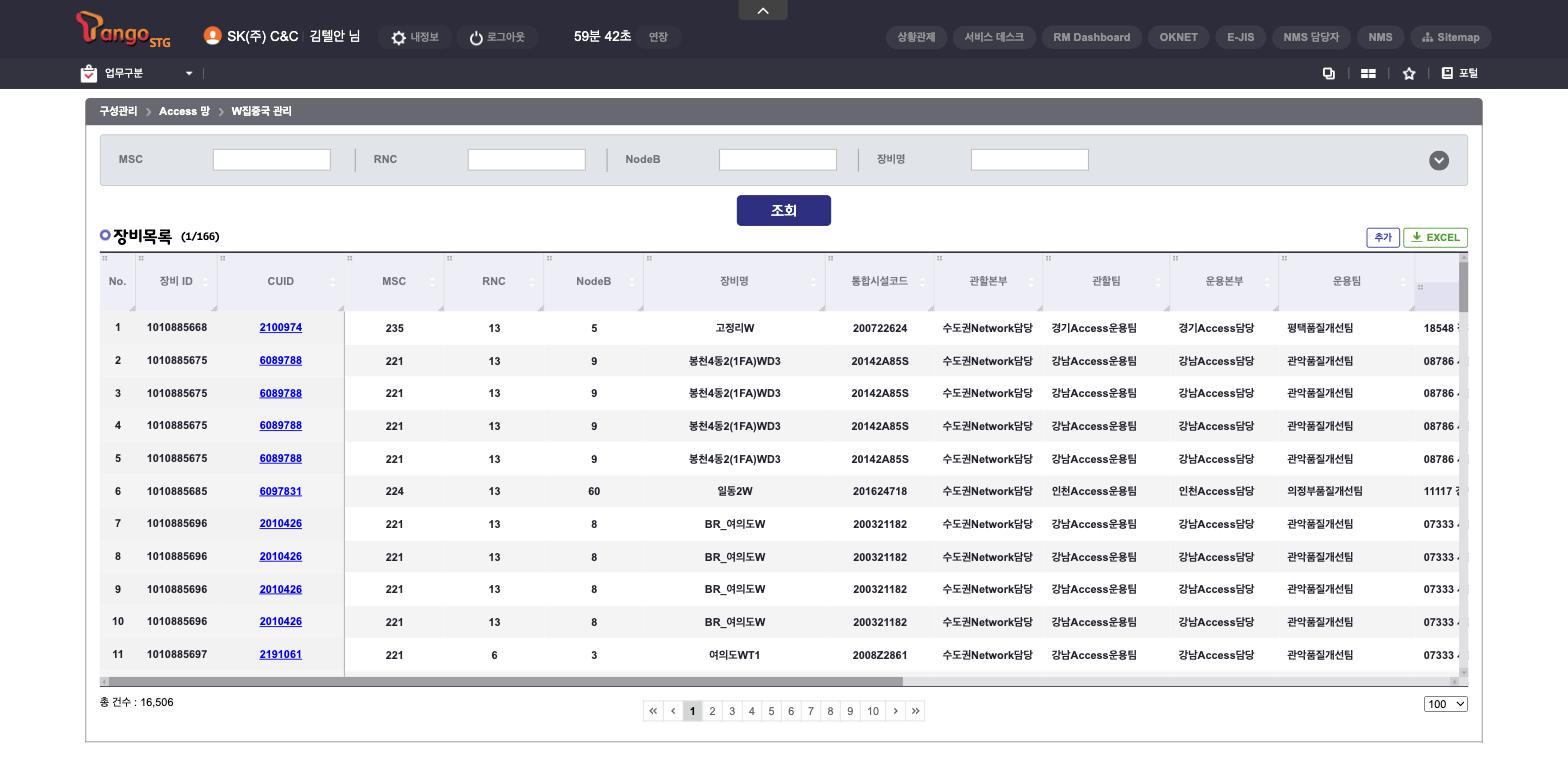Open CUID link 2100974

(x=280, y=327)
